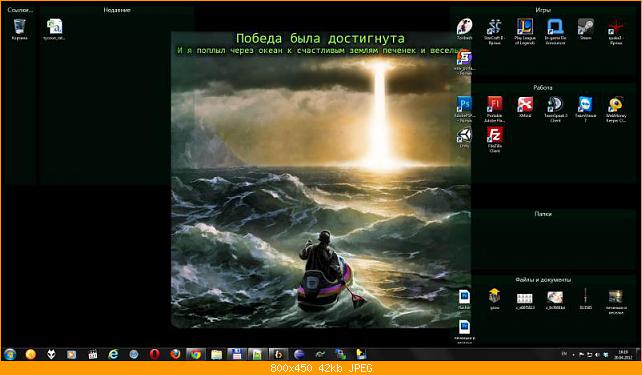Select the Файлы и документы fence title
This screenshot has width=642, height=375.
[x=543, y=280]
